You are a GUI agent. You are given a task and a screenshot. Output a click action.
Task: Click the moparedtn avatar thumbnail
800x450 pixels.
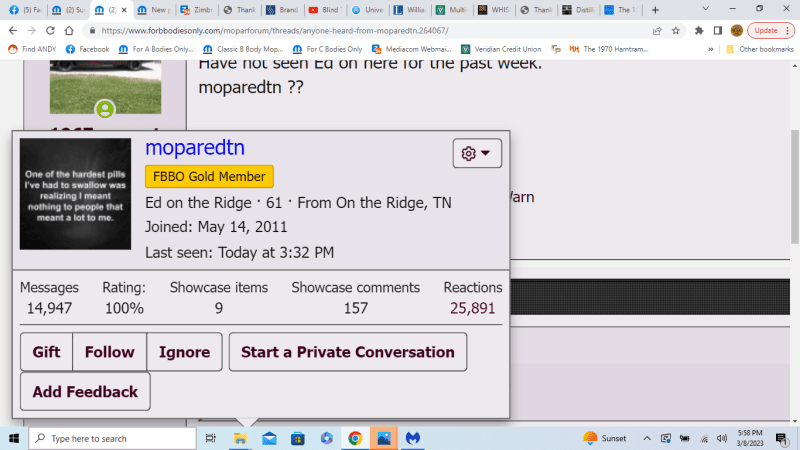[x=75, y=194]
